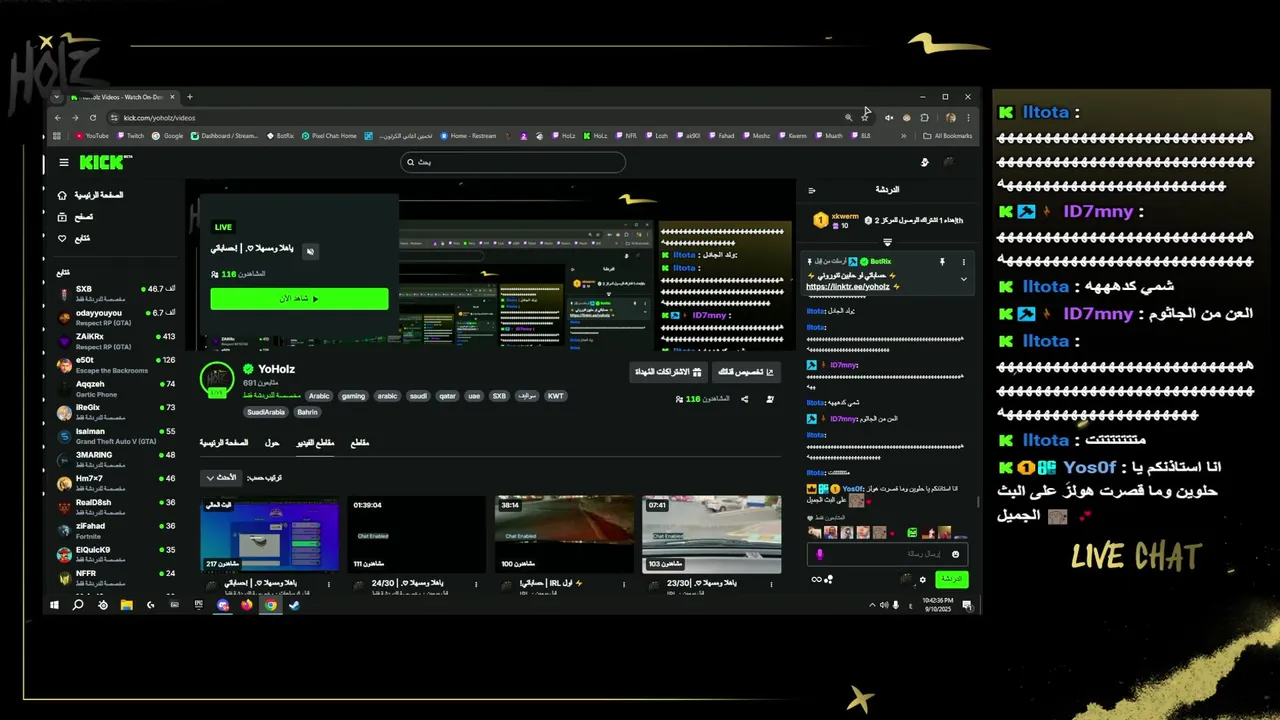Open the emoji picker in chat
This screenshot has width=1280, height=720.
pos(955,554)
